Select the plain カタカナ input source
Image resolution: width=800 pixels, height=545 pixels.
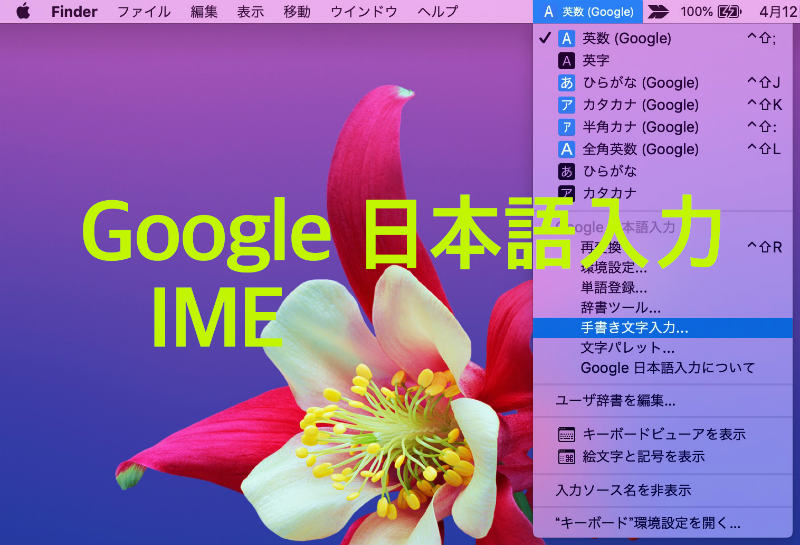(663, 193)
